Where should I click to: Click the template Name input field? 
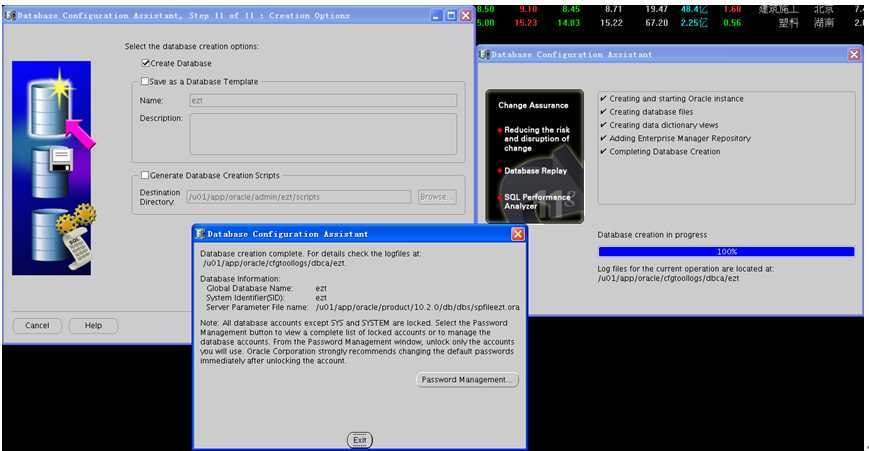323,100
